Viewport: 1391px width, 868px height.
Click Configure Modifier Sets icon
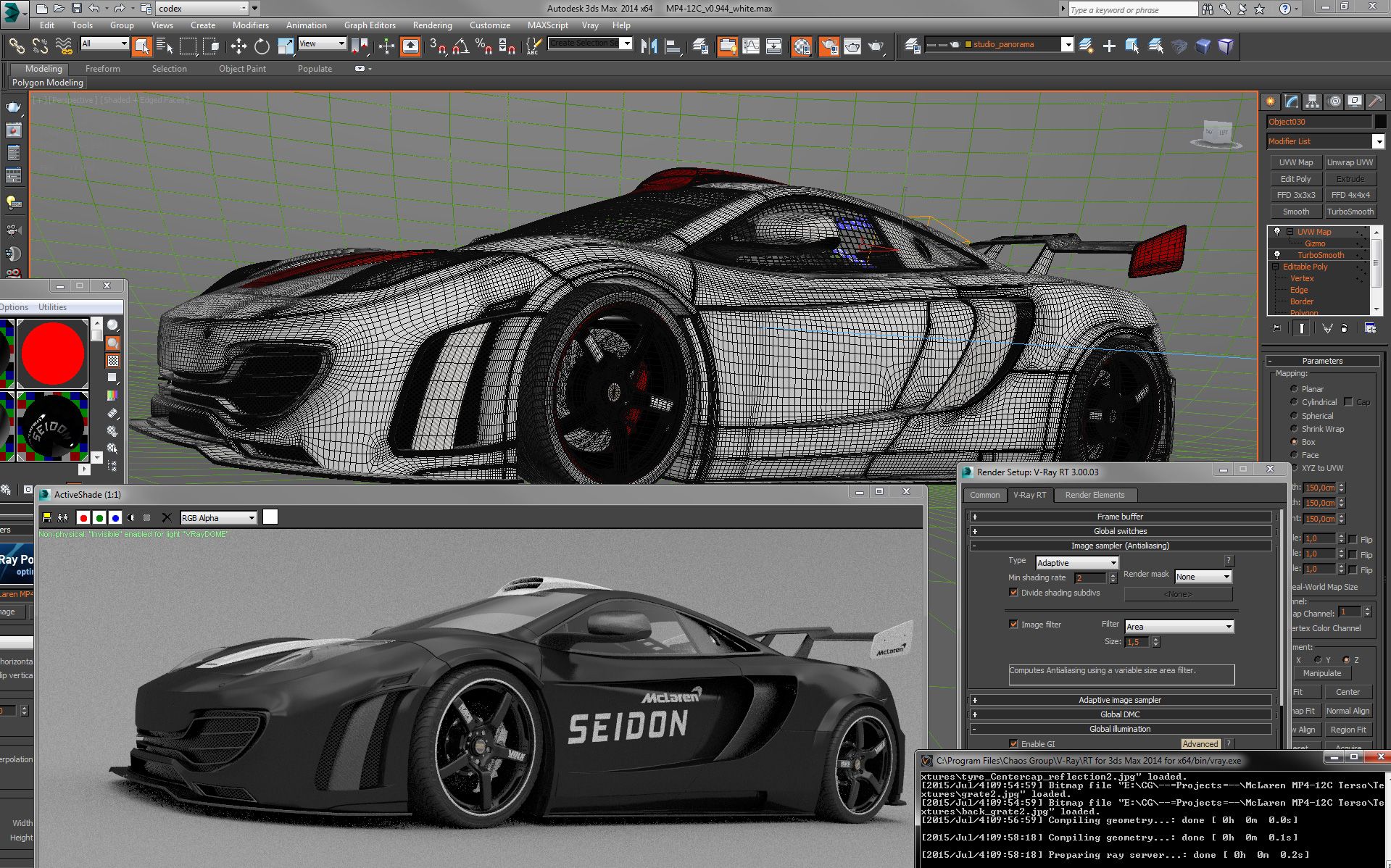(x=1370, y=328)
